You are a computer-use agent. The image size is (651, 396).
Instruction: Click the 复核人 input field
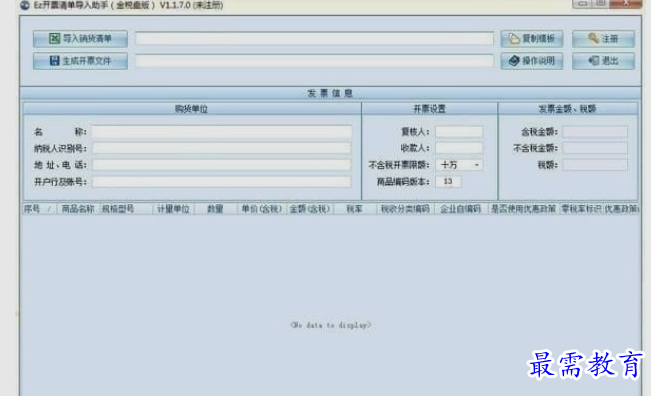(x=459, y=132)
